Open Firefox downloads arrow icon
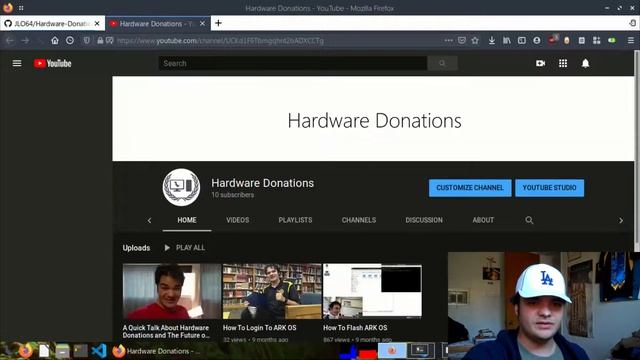This screenshot has height=360, width=640. (x=492, y=40)
